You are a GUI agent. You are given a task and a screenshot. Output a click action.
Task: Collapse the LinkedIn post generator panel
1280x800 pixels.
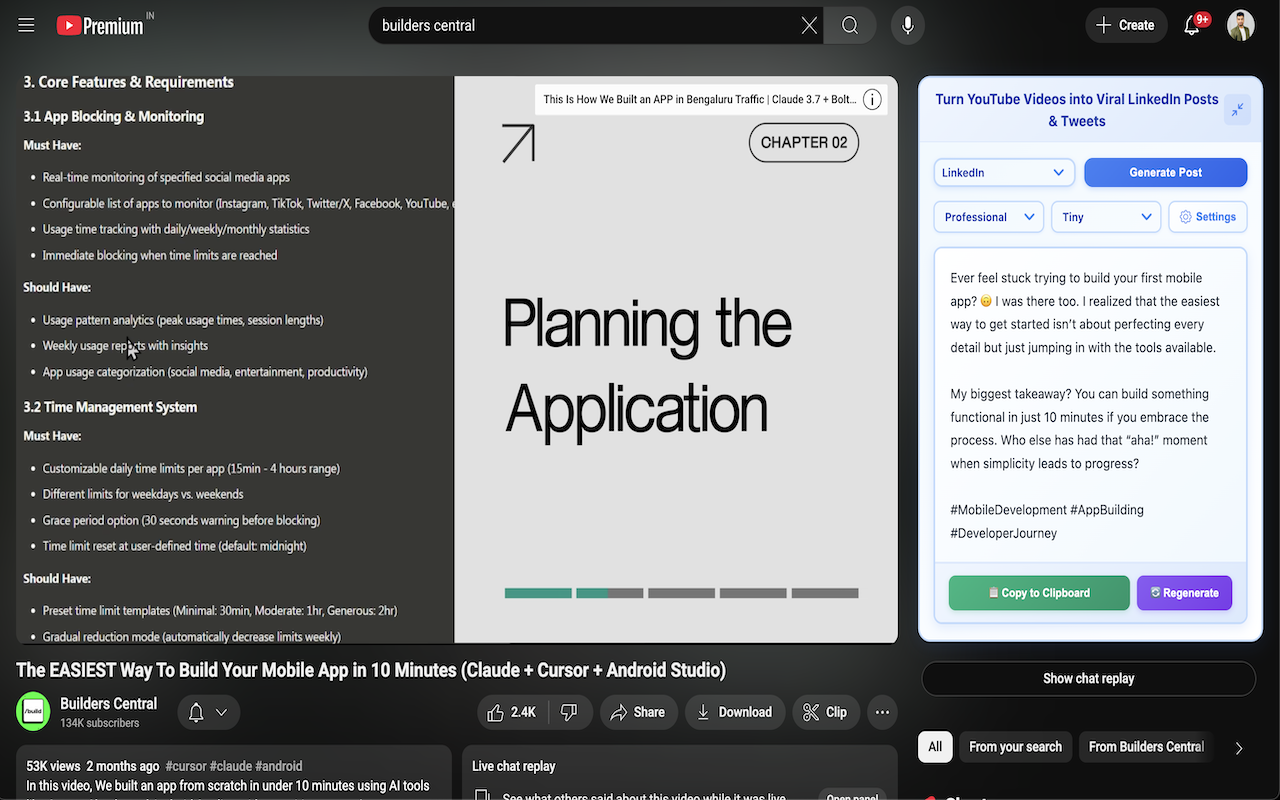click(x=1238, y=110)
